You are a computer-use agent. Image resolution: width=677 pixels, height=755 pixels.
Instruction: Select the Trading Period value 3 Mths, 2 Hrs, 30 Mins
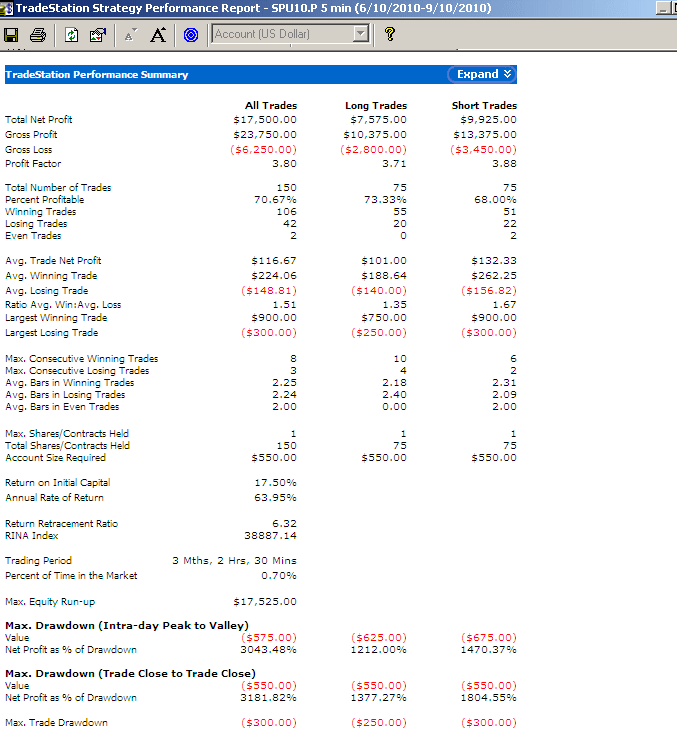click(x=234, y=560)
